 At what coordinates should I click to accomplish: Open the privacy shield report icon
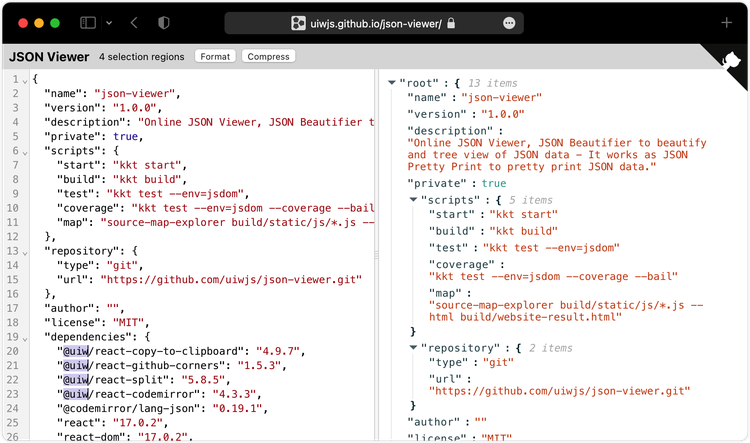click(164, 22)
